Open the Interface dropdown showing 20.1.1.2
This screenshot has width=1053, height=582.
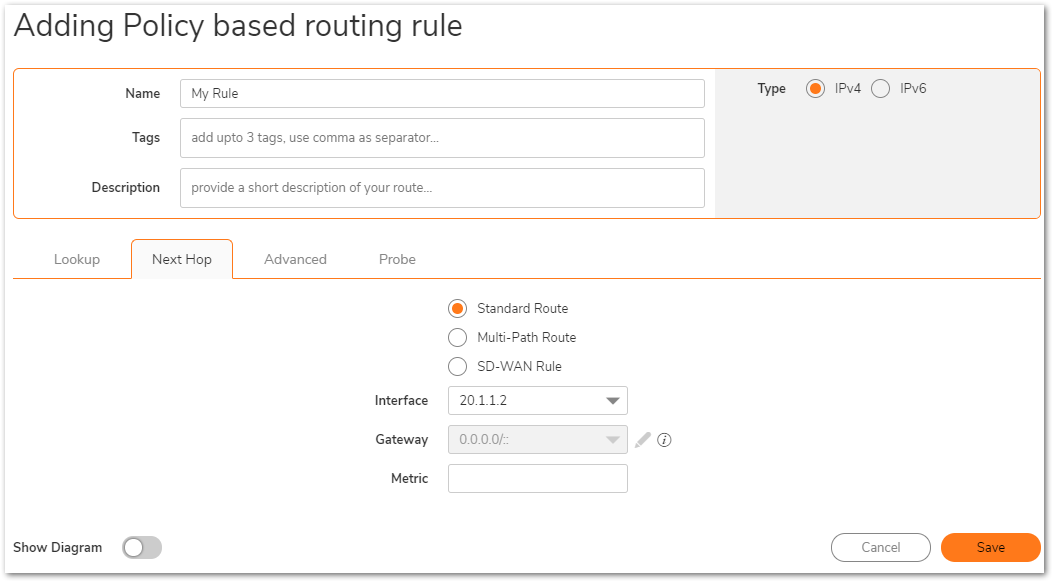pos(538,401)
